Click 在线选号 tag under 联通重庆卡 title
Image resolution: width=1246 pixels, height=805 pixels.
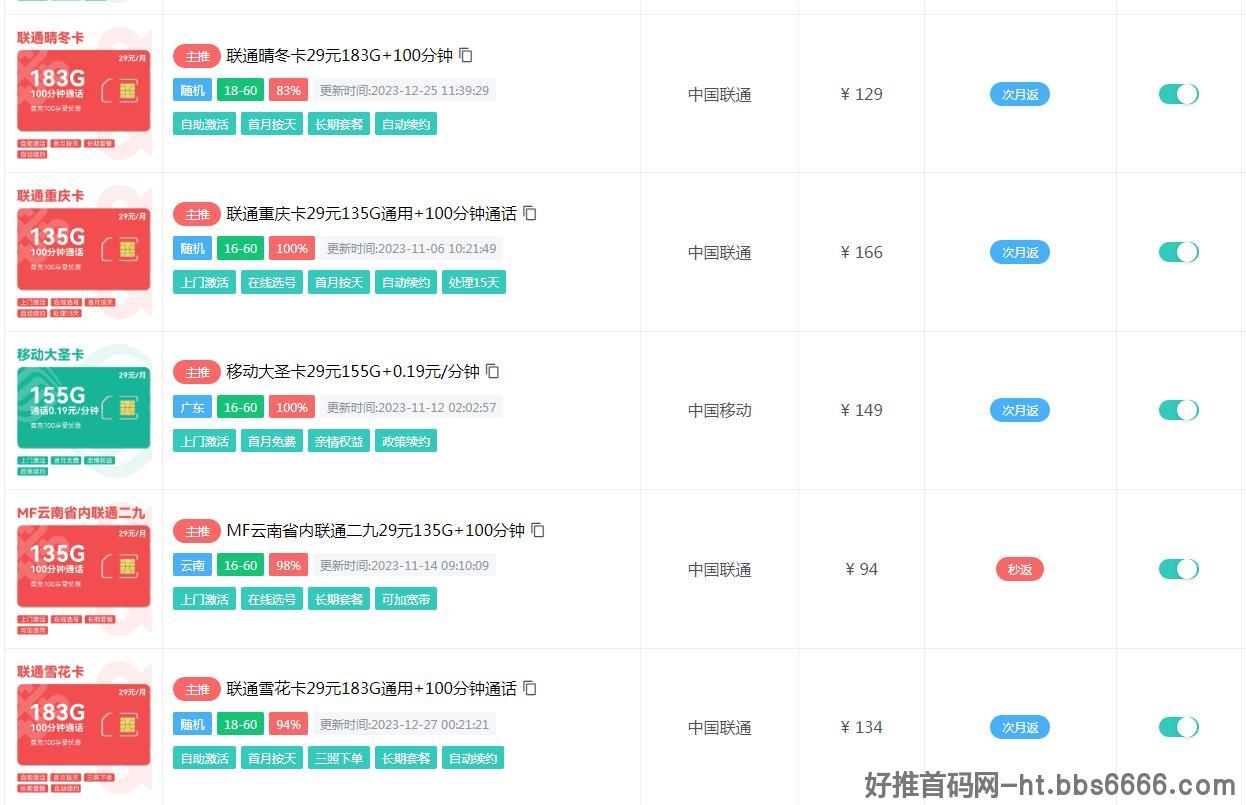[272, 282]
